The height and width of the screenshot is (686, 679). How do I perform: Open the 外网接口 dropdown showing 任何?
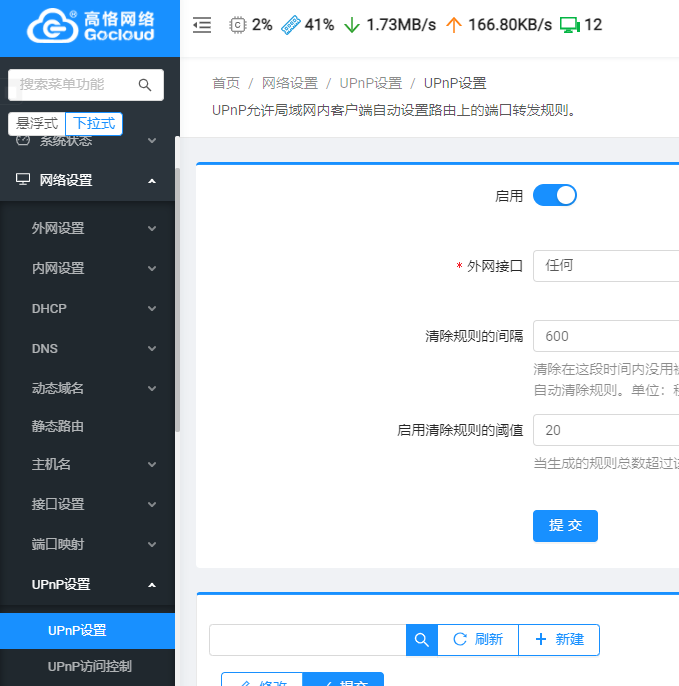click(x=606, y=266)
